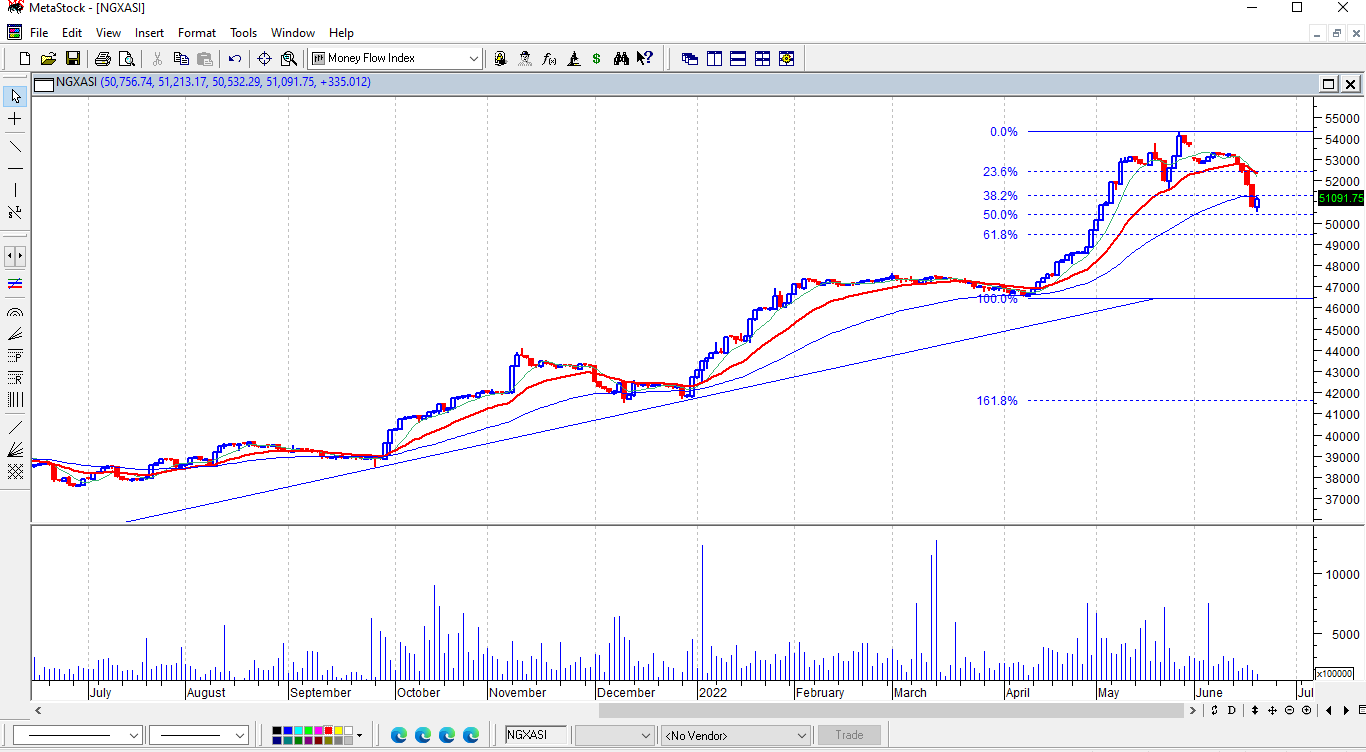Save the chart with the floppy icon

click(72, 59)
